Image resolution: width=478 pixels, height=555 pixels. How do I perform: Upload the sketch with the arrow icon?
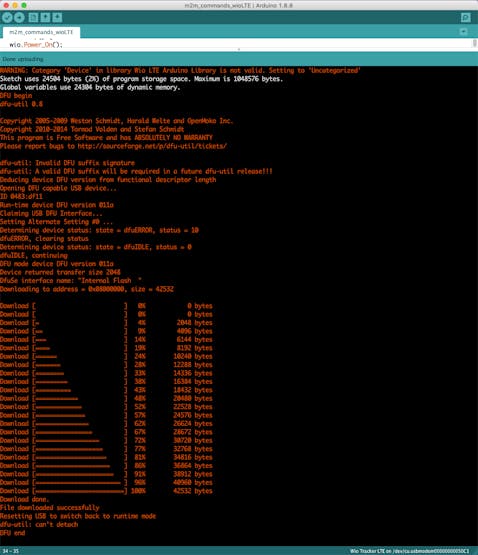point(19,17)
